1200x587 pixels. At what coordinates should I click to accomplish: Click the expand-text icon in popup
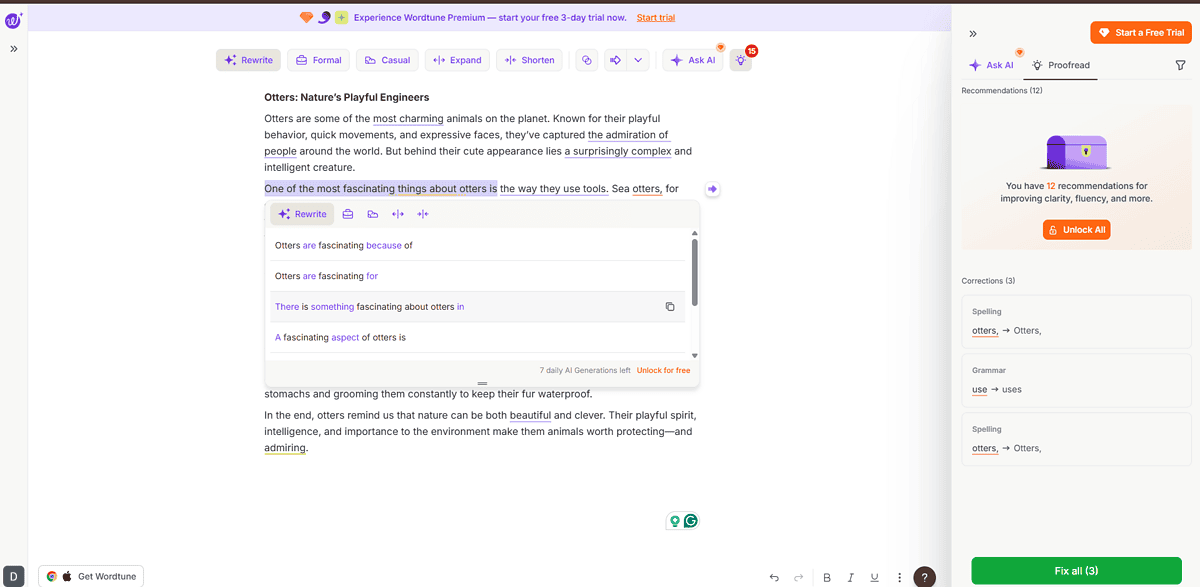pyautogui.click(x=398, y=214)
